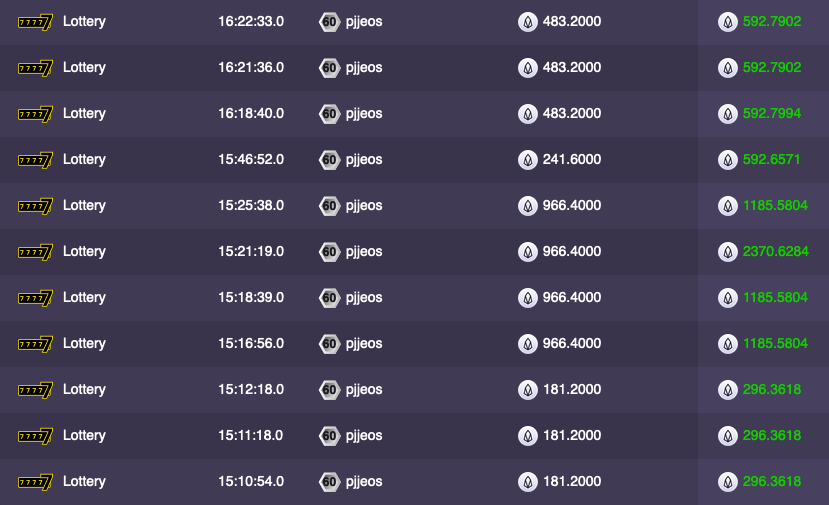Image resolution: width=829 pixels, height=505 pixels.
Task: Open the Lottery game from 15:11:18.0 row
Action: (x=84, y=436)
